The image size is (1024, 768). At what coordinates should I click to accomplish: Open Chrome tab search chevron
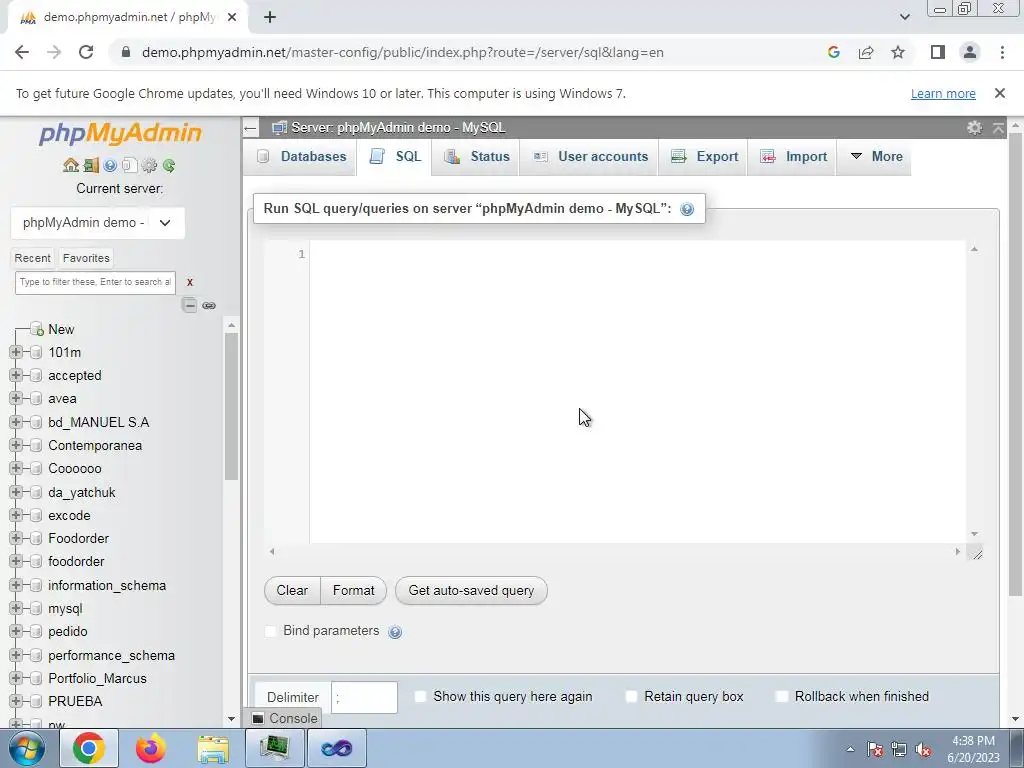point(904,17)
